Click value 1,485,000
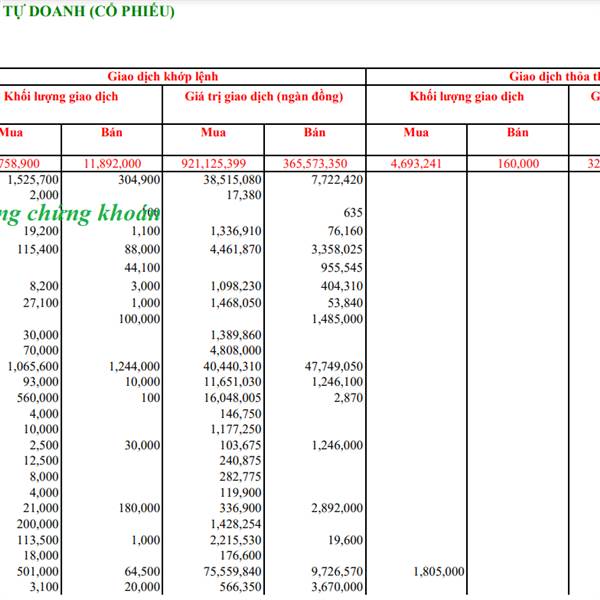 click(337, 319)
